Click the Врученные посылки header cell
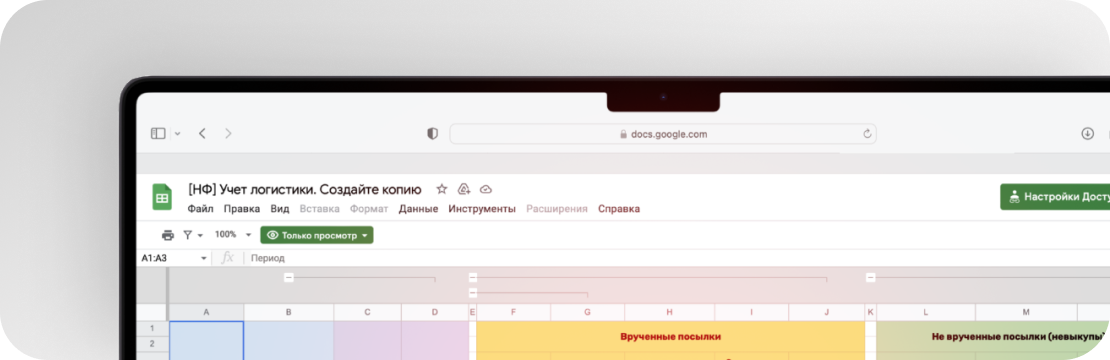 [x=670, y=337]
